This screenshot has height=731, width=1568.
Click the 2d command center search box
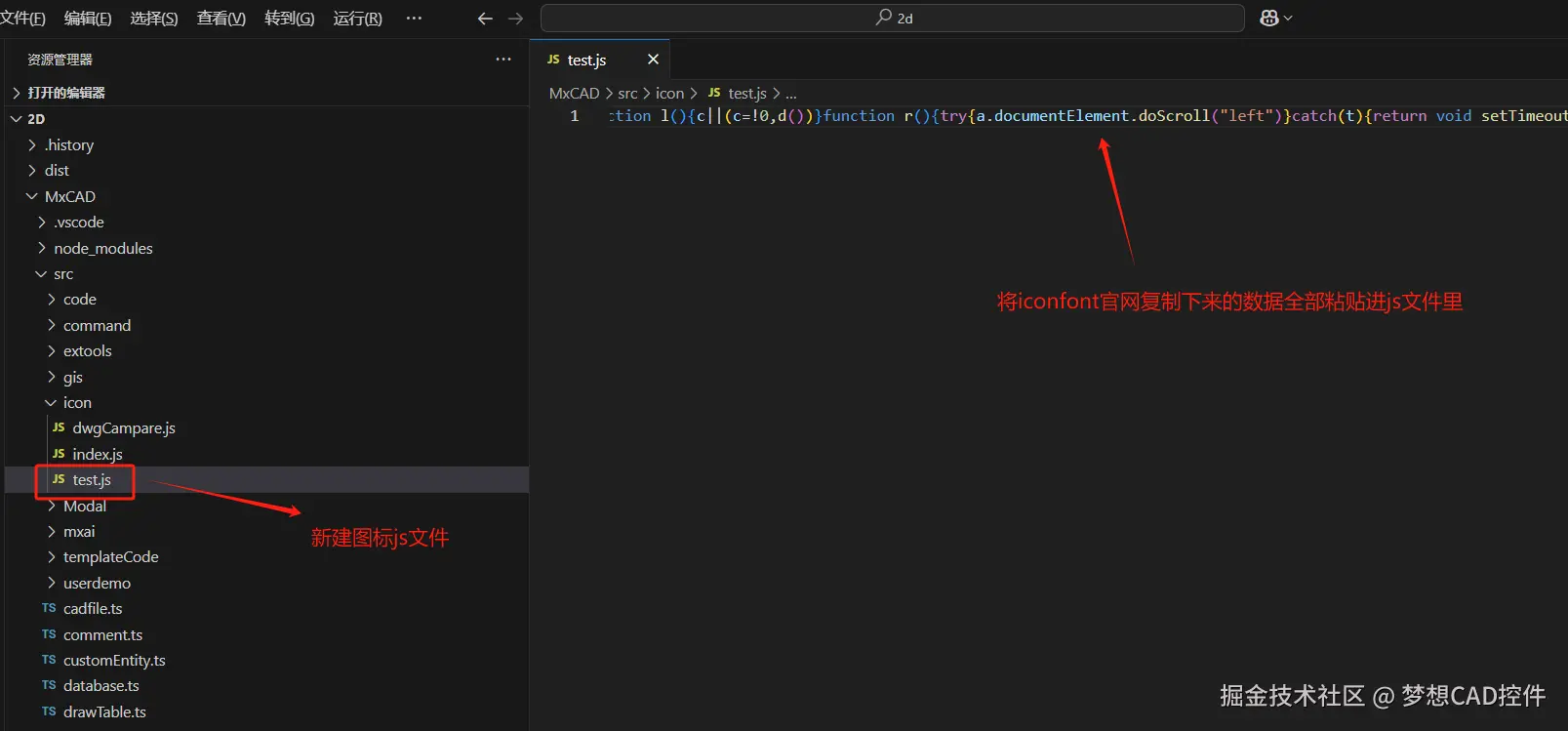point(893,19)
